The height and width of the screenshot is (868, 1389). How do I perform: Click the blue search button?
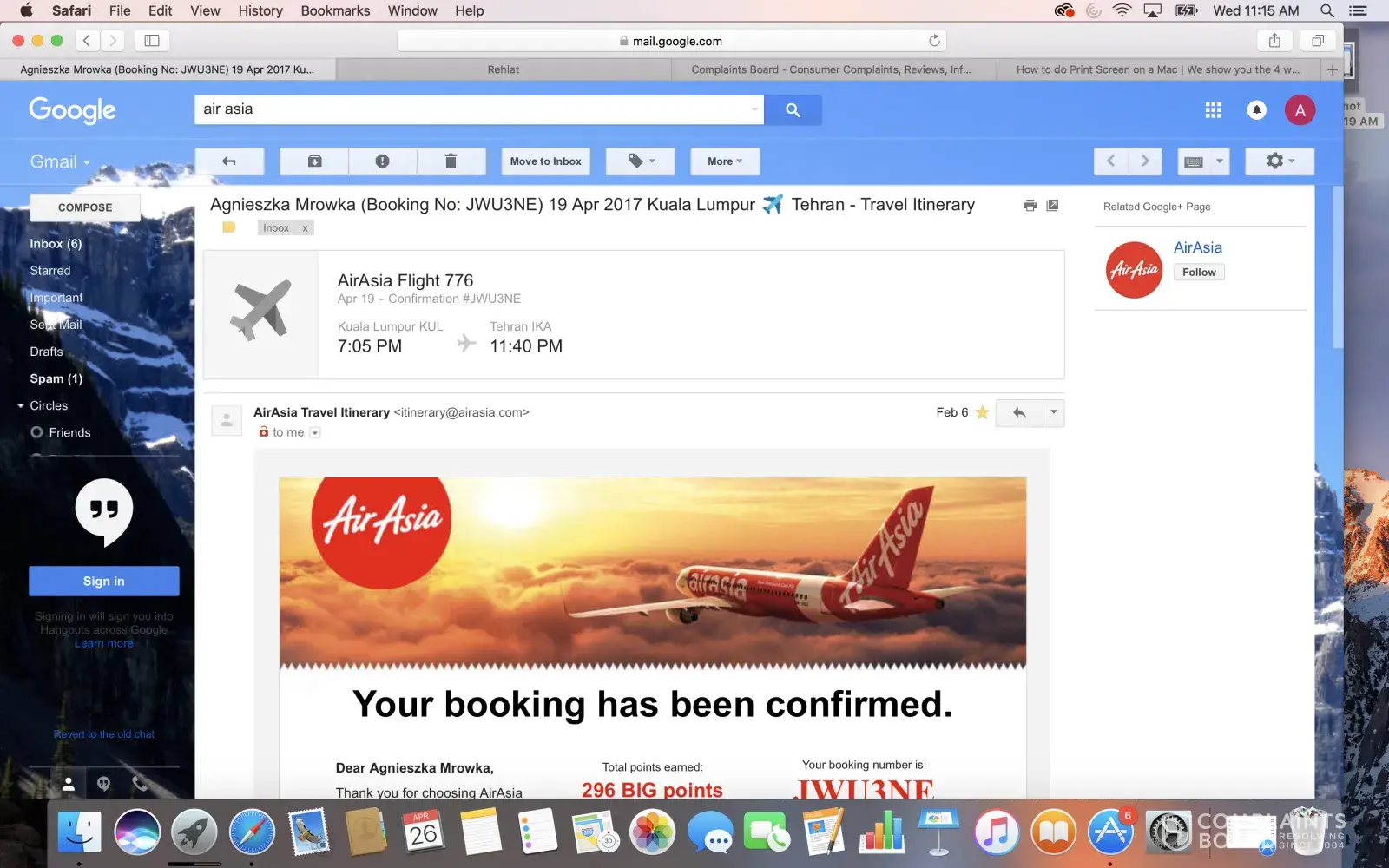[x=793, y=109]
